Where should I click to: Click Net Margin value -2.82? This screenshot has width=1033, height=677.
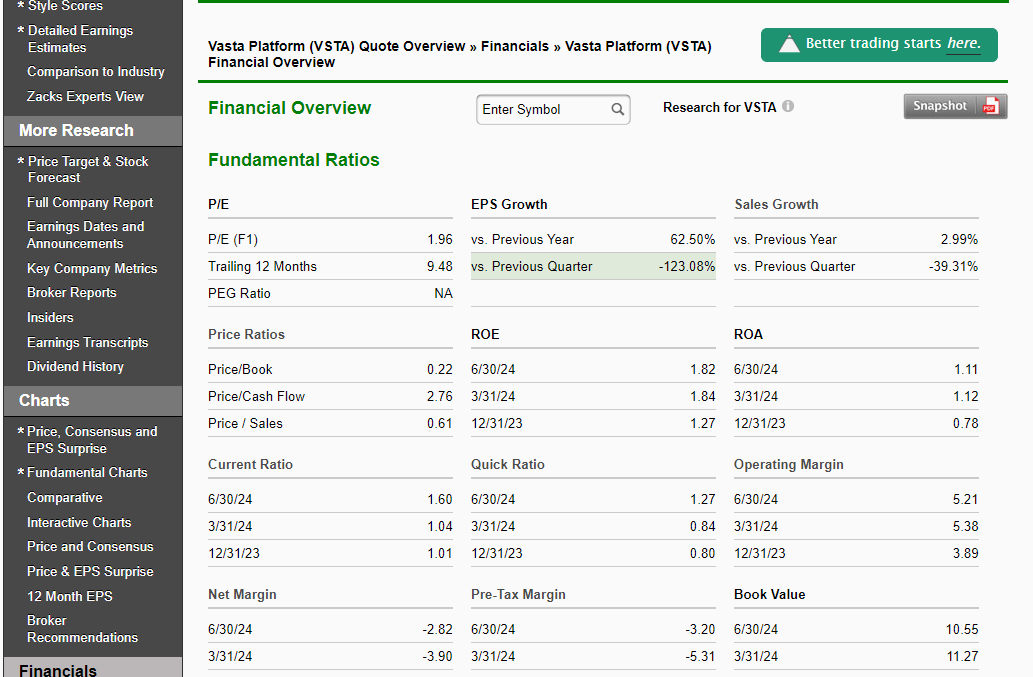pos(437,630)
